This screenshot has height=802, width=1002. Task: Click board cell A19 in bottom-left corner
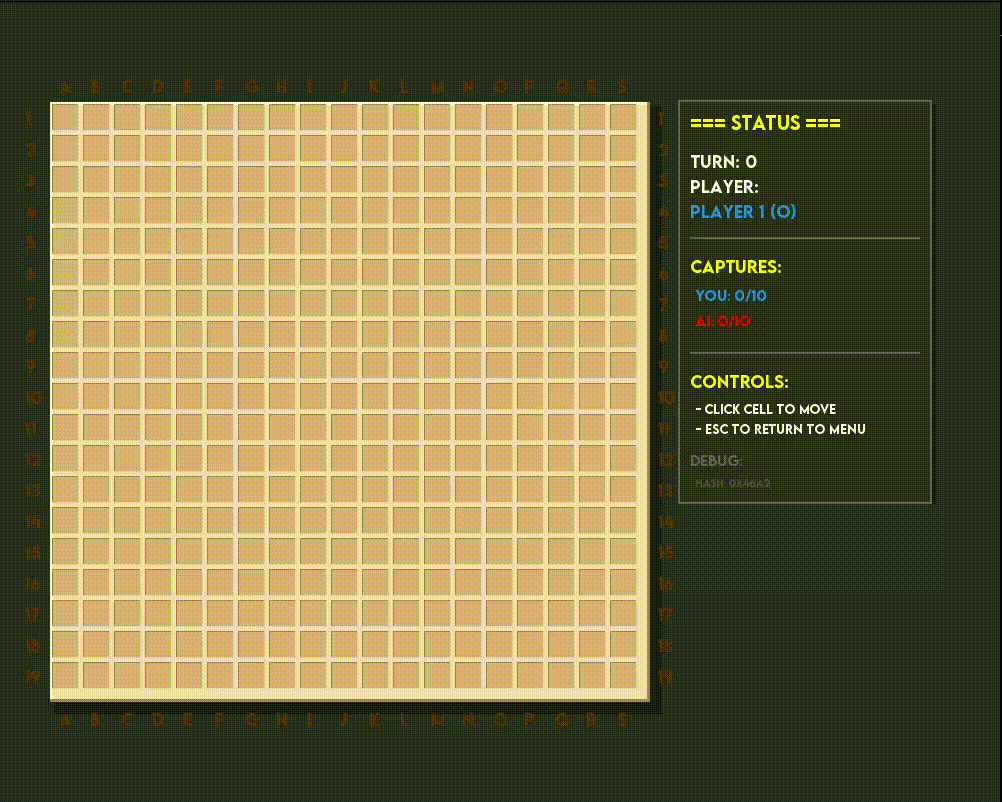coord(65,675)
